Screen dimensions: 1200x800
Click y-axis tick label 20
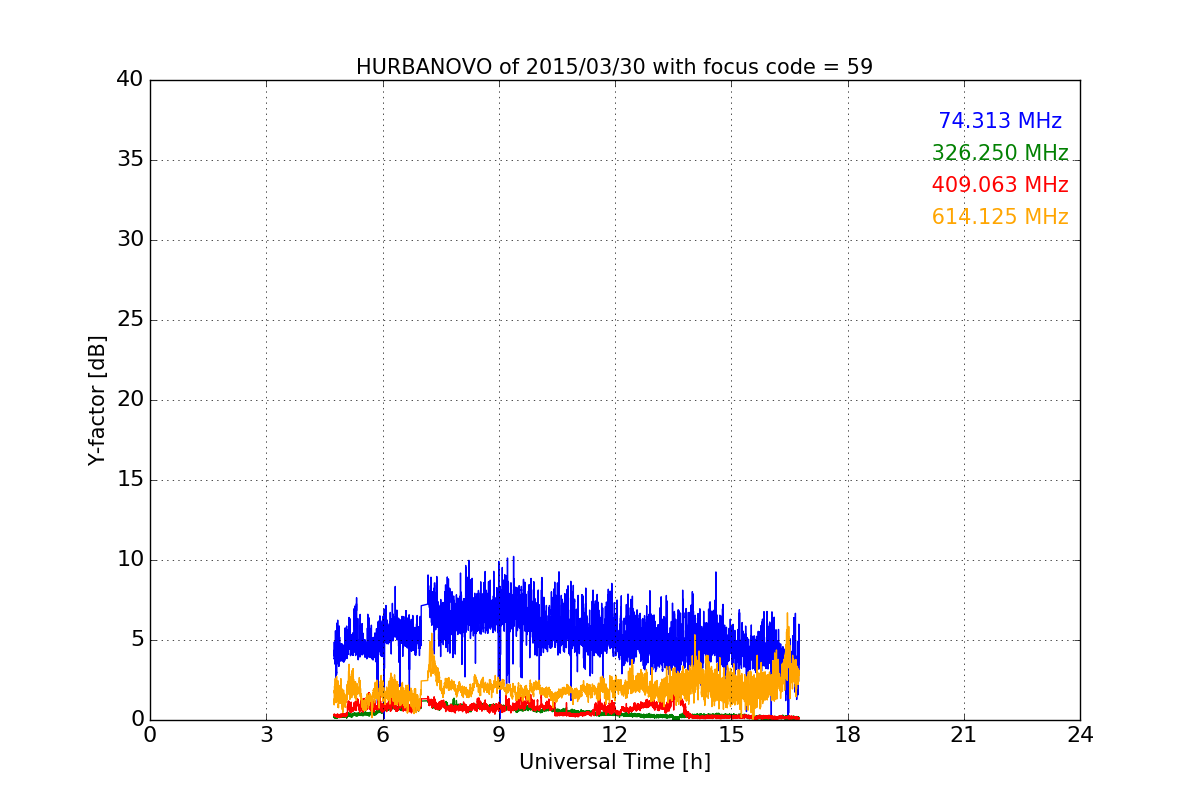pyautogui.click(x=130, y=400)
